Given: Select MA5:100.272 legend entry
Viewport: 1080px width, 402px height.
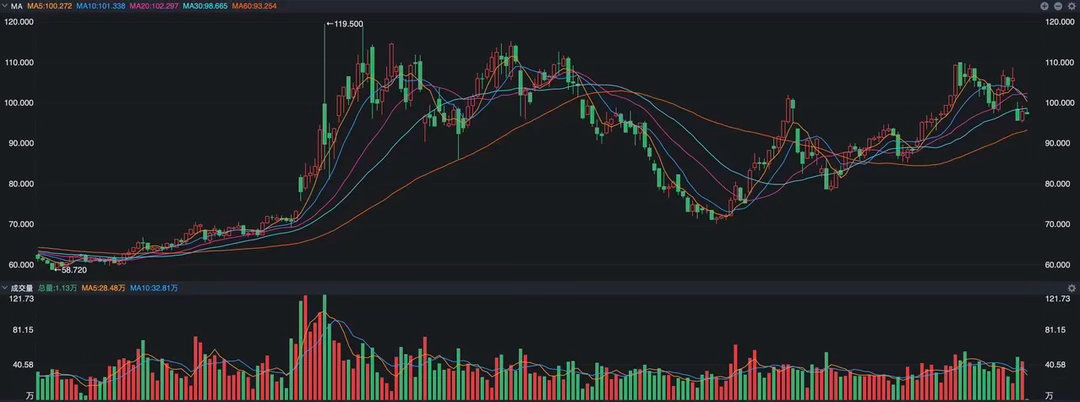Looking at the screenshot, I should click(50, 6).
